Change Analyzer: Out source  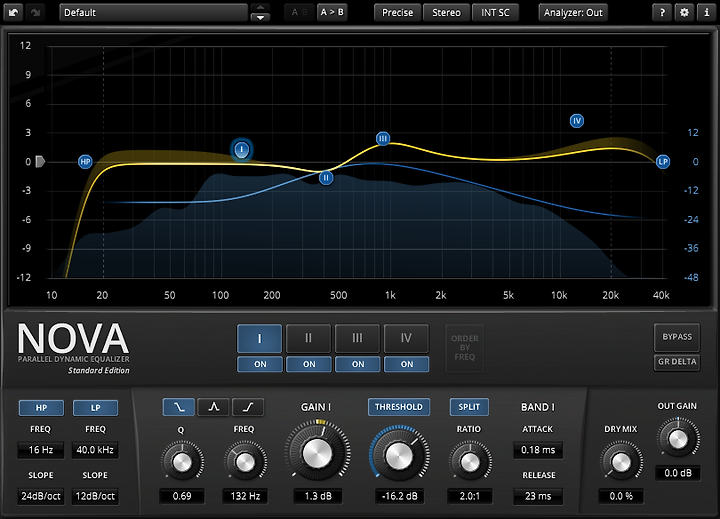pos(573,12)
